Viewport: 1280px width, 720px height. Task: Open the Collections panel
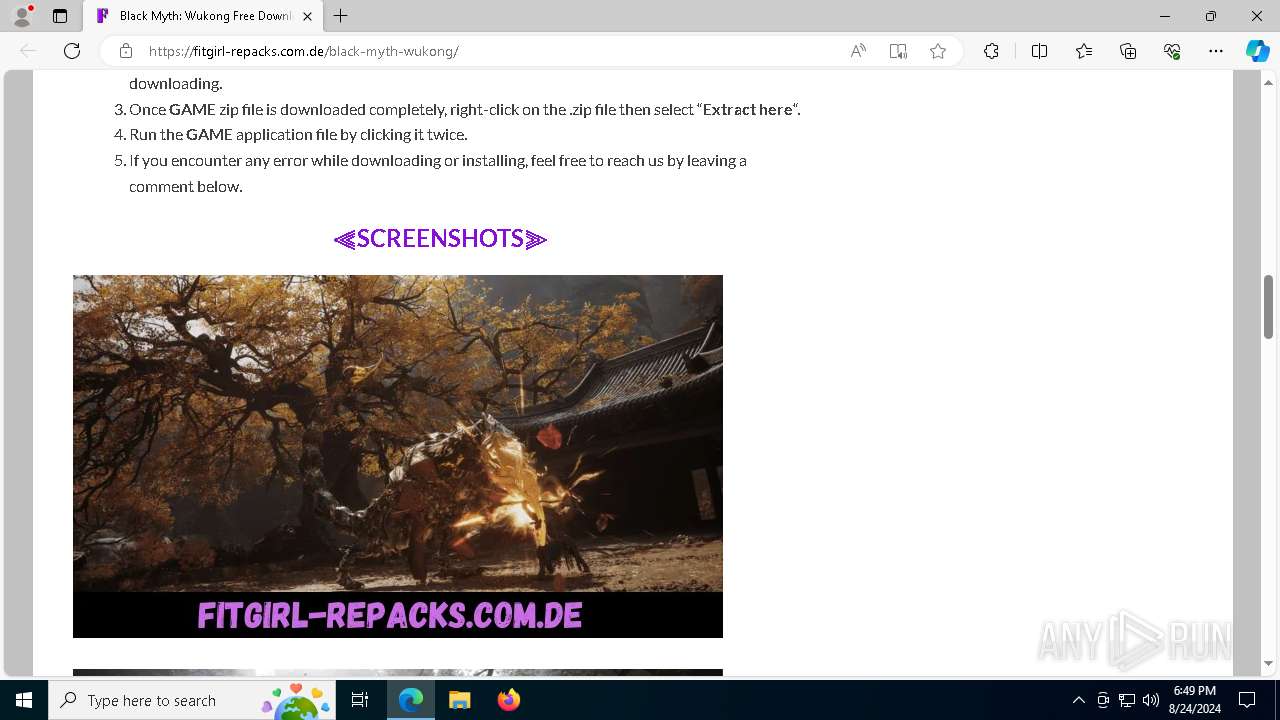[1128, 51]
